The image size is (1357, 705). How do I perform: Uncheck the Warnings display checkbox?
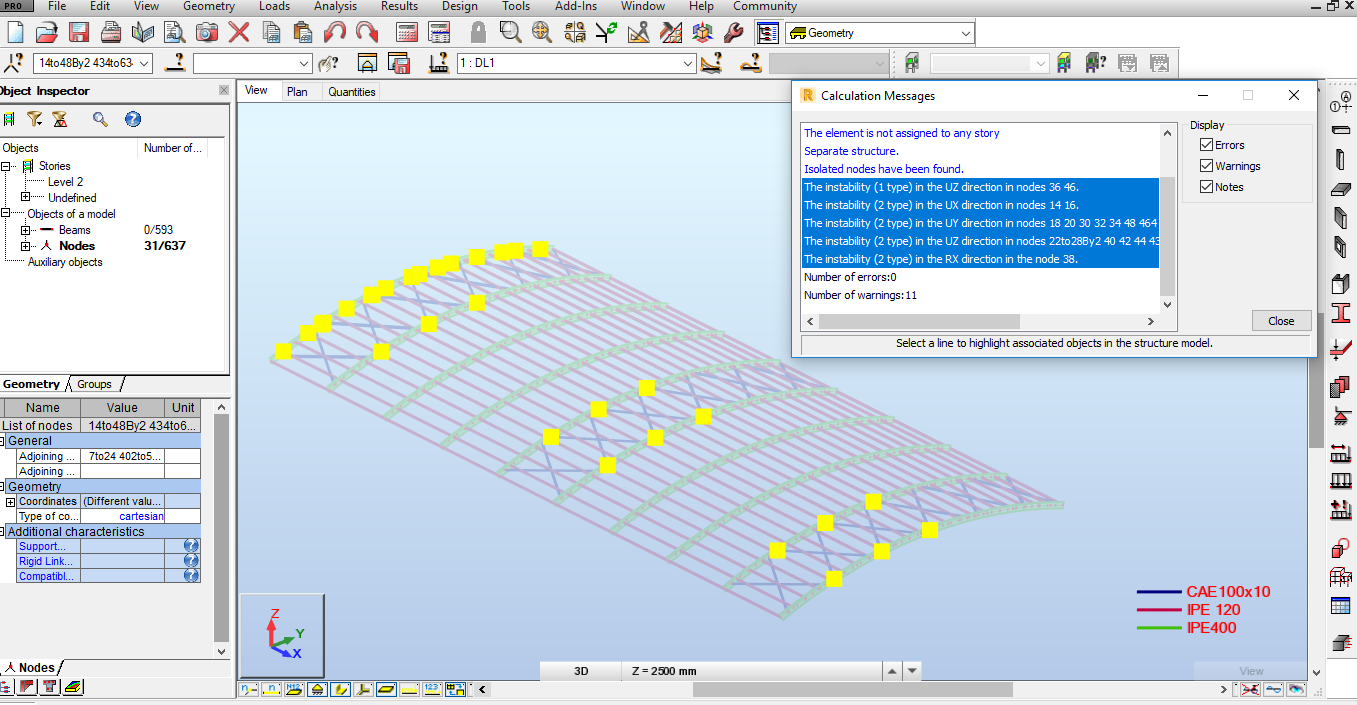(x=1207, y=166)
